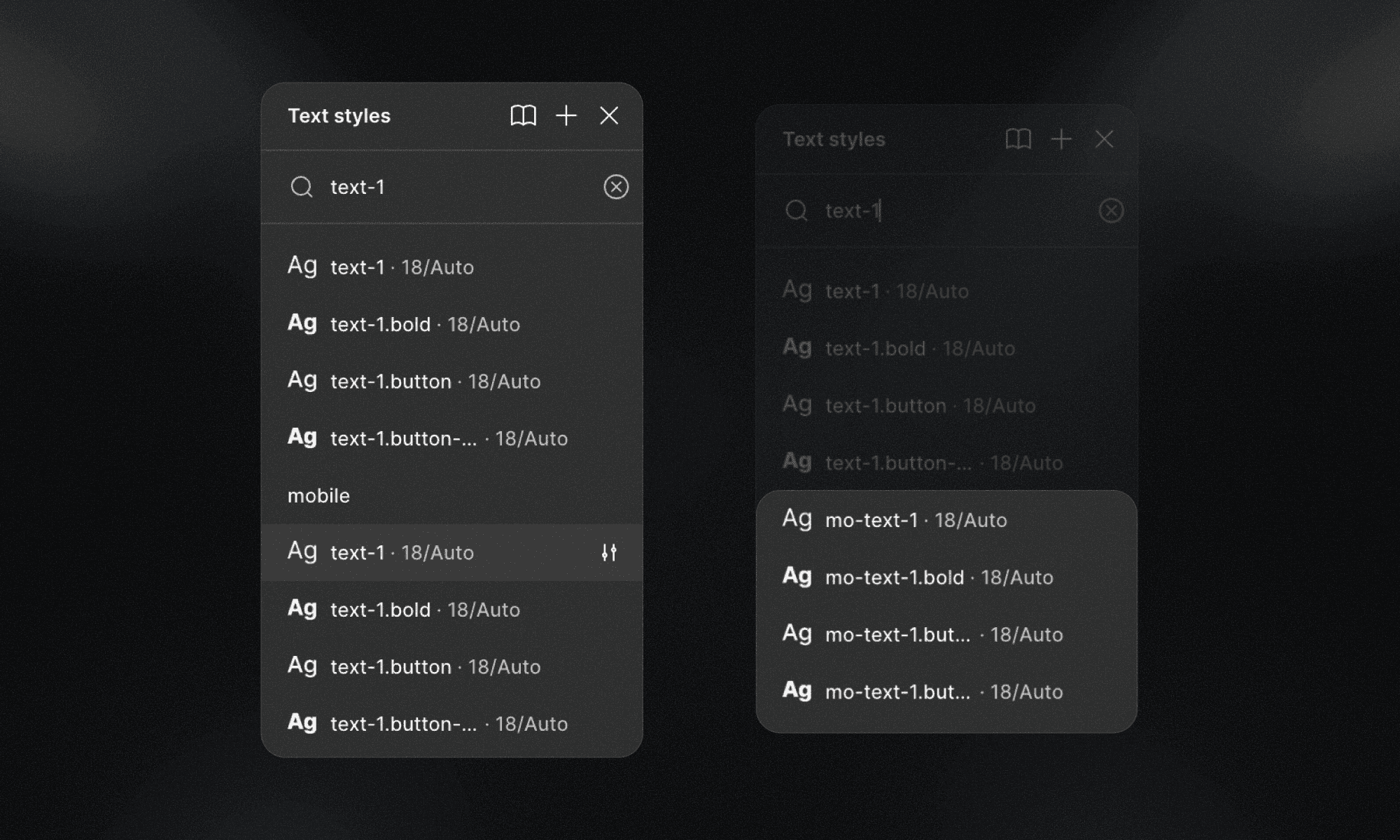Select the text-1 · 18/Auto style
The image size is (1400, 840).
402,267
